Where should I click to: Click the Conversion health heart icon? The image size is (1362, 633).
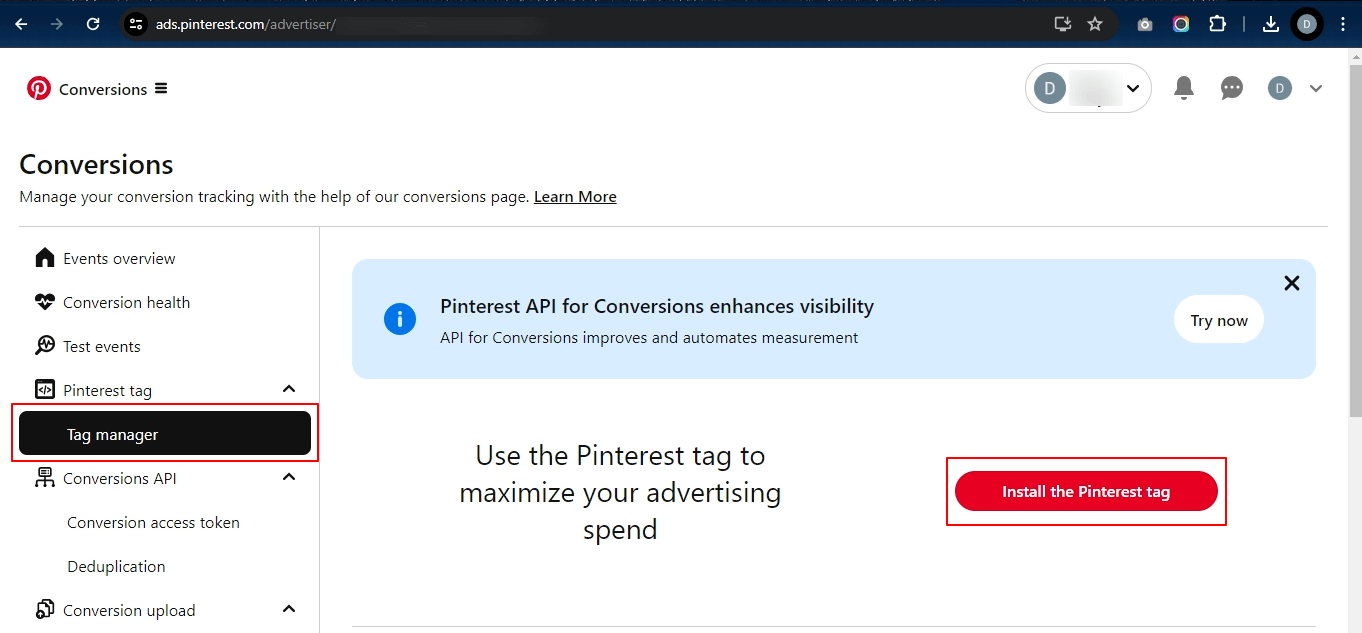pos(45,302)
